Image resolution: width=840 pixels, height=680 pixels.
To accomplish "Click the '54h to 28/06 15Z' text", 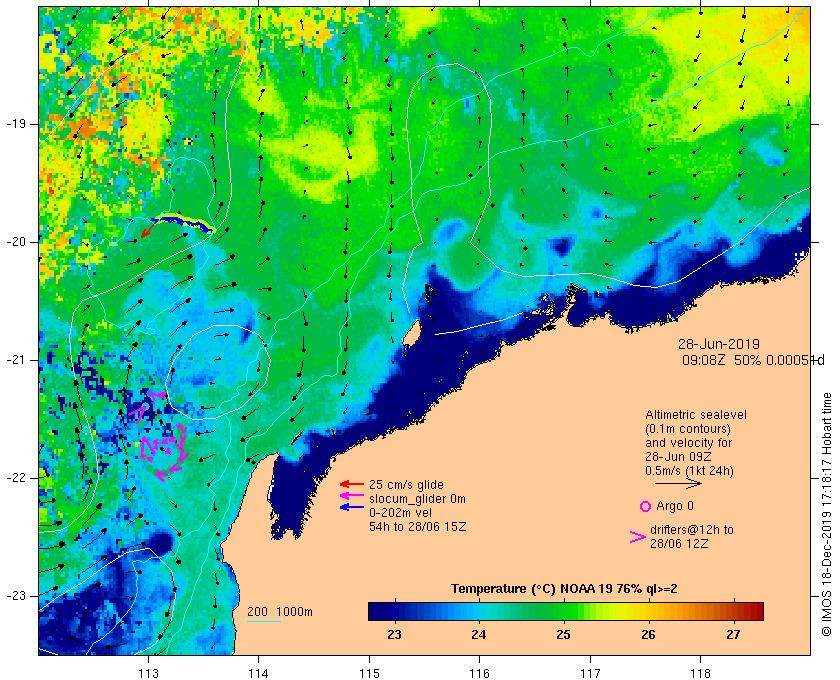I will (x=417, y=527).
